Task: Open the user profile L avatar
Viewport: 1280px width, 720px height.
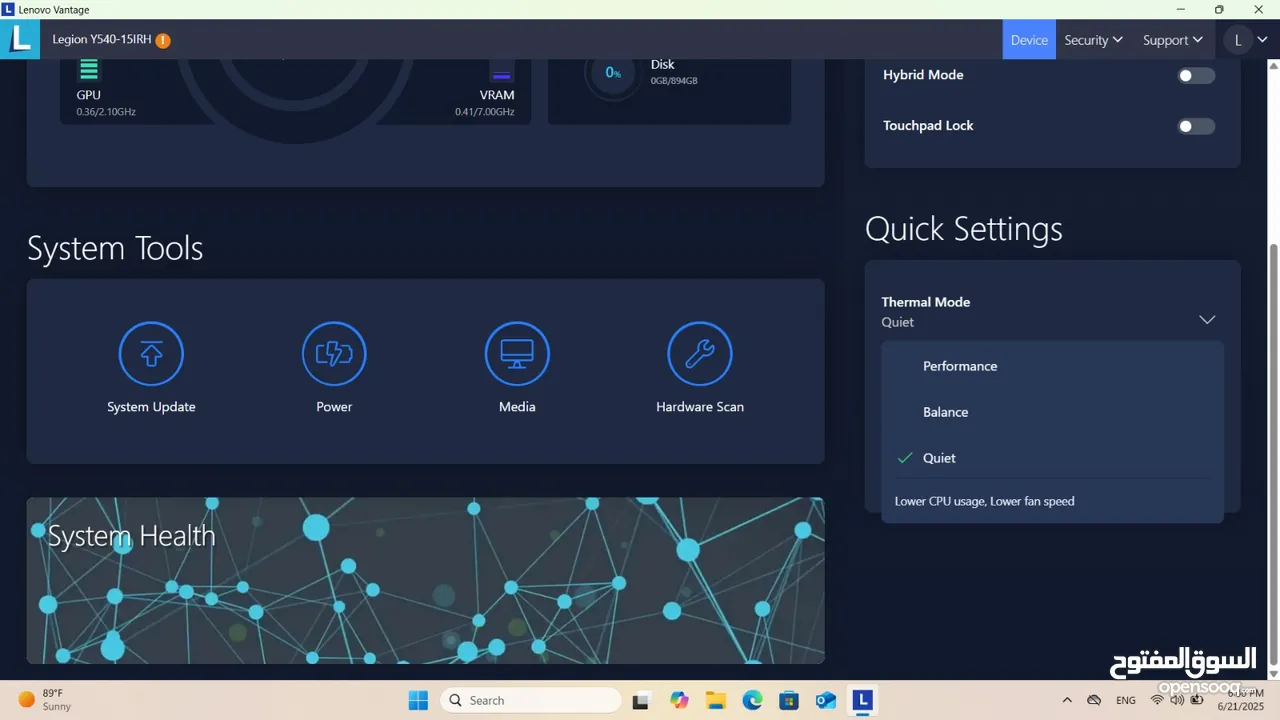Action: [x=1238, y=40]
